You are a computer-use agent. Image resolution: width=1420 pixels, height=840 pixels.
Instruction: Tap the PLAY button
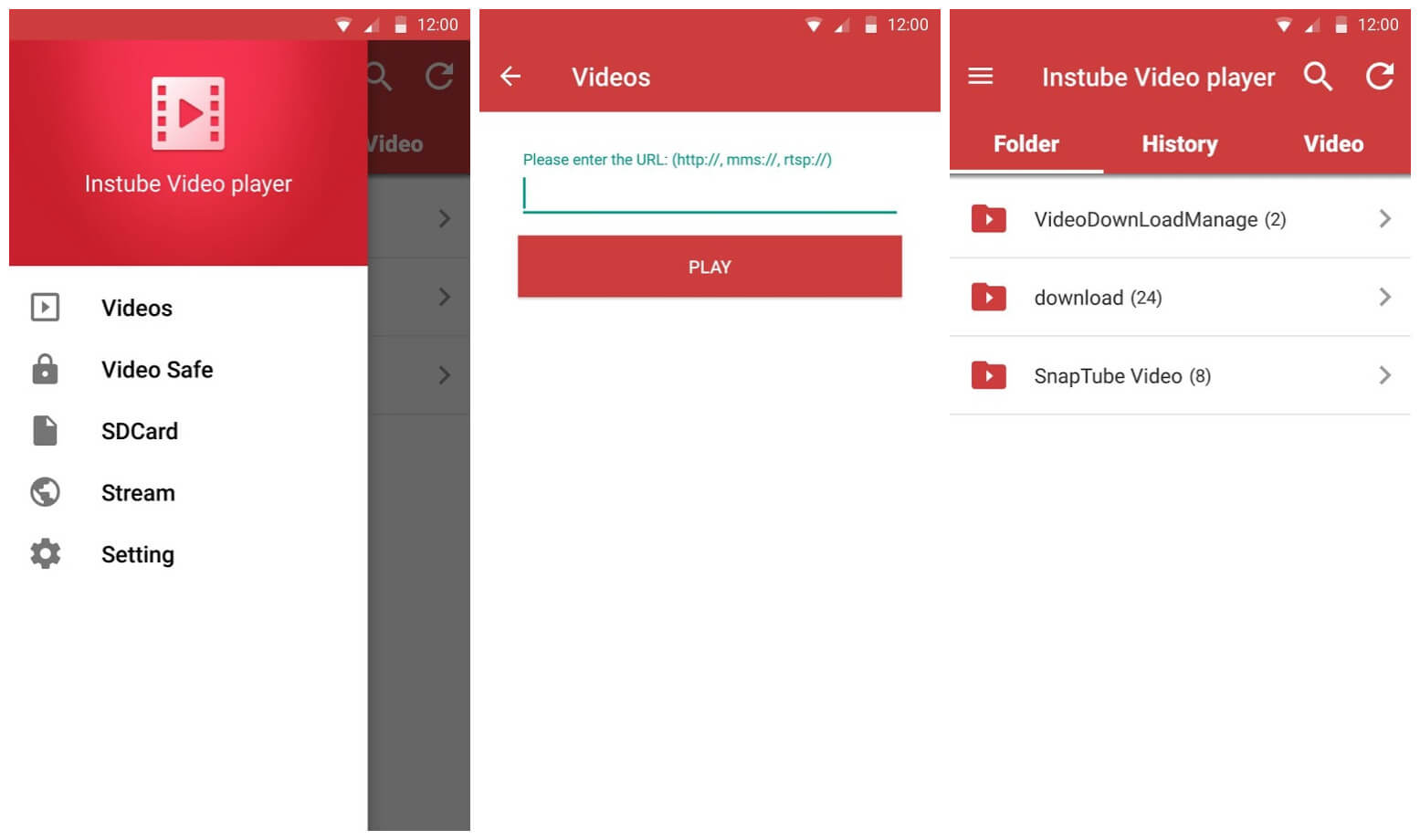710,267
